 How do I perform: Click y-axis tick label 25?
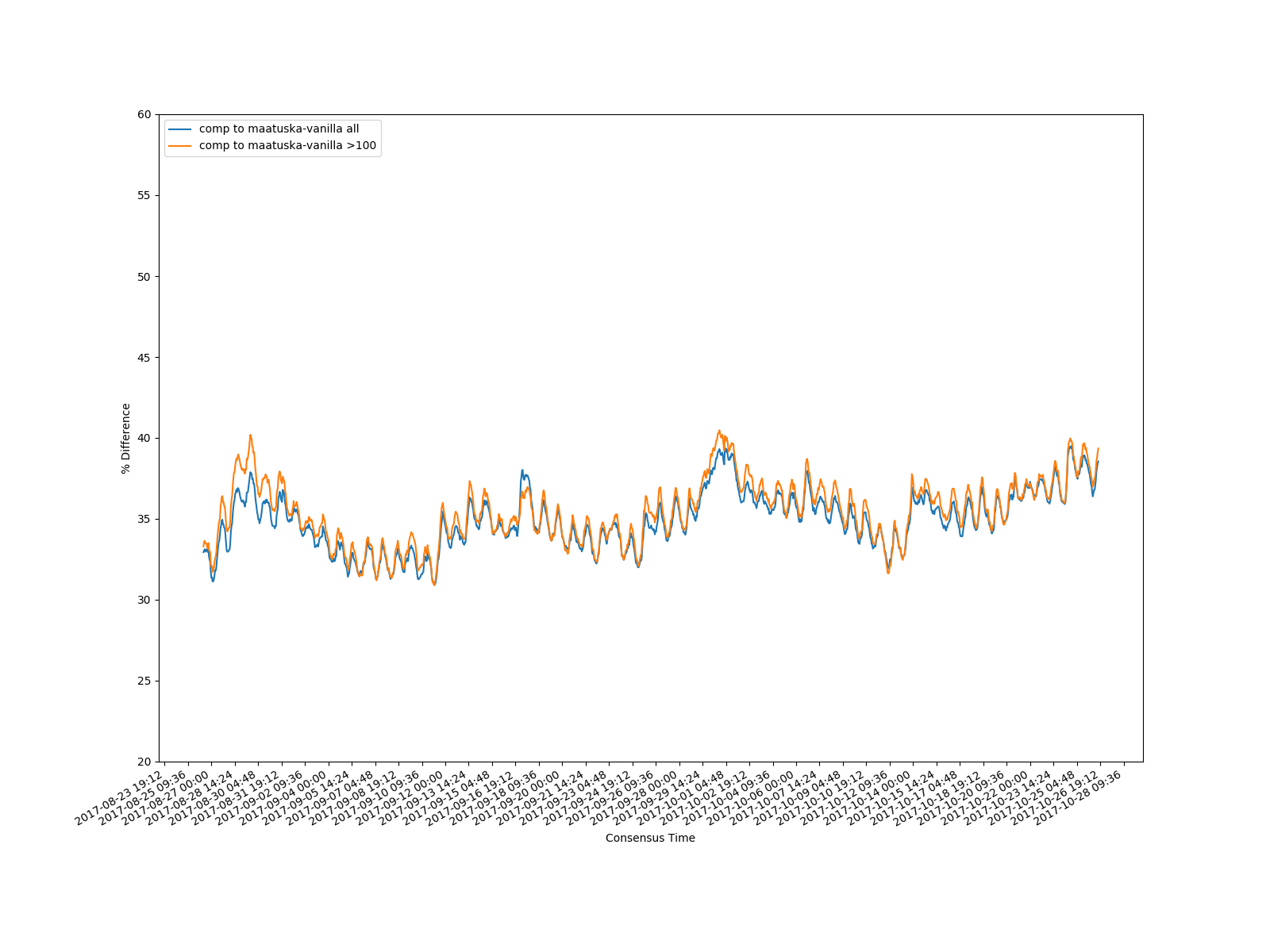click(144, 681)
